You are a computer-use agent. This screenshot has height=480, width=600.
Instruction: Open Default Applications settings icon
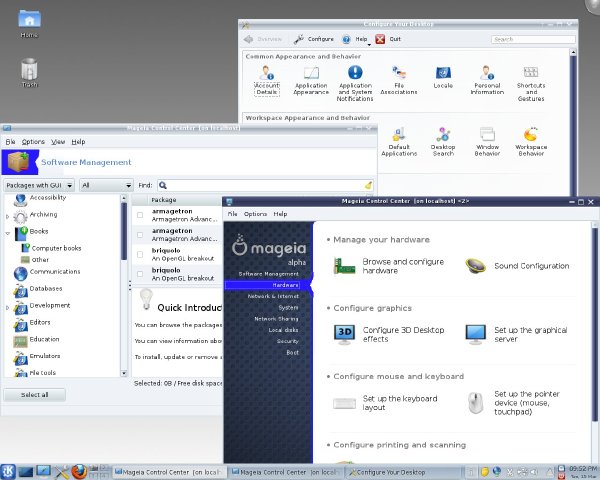click(x=399, y=142)
